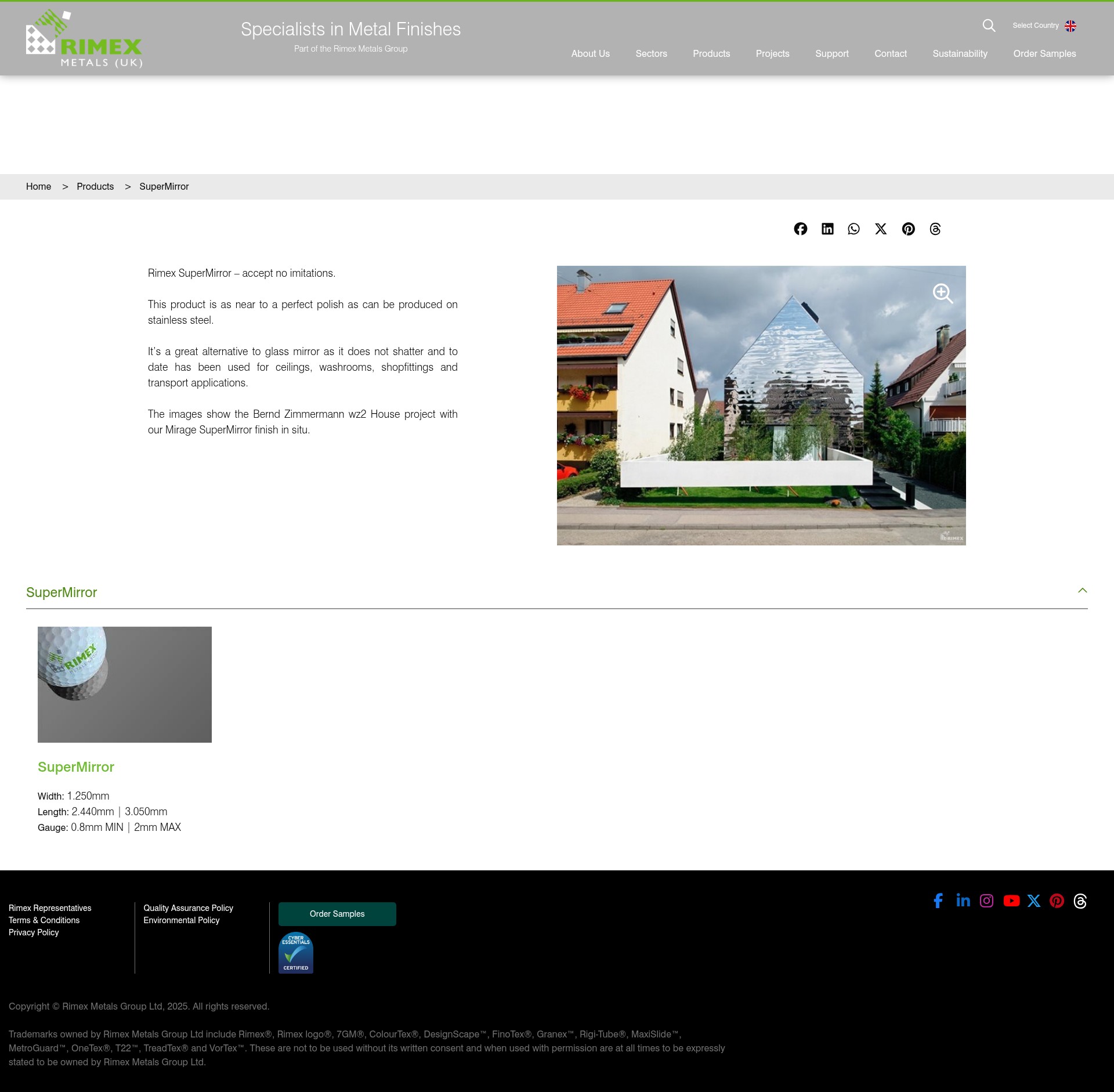This screenshot has width=1114, height=1092.
Task: Click the 'Width: 1.250mm' specification
Action: 74,796
